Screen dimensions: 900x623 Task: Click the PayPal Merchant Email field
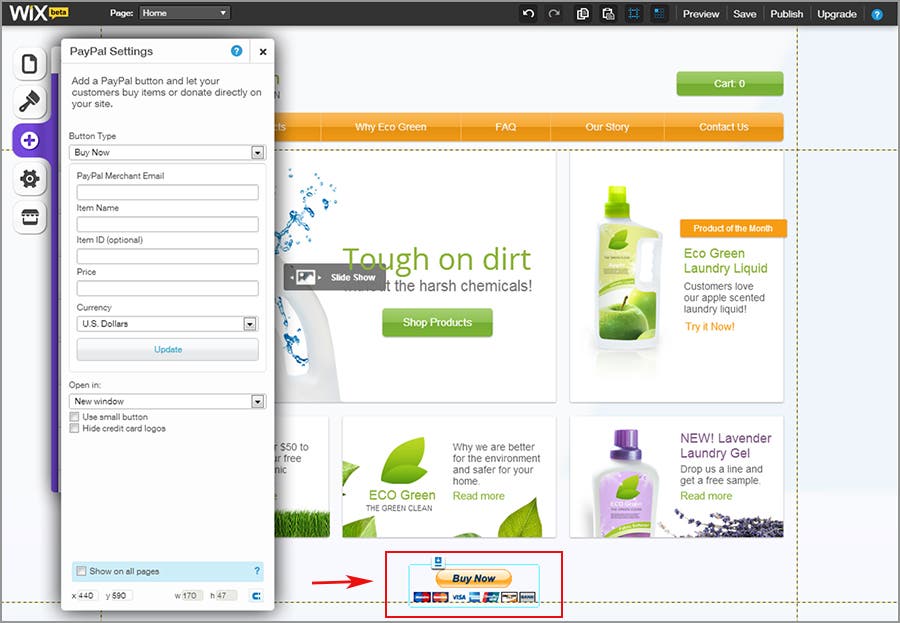click(167, 192)
